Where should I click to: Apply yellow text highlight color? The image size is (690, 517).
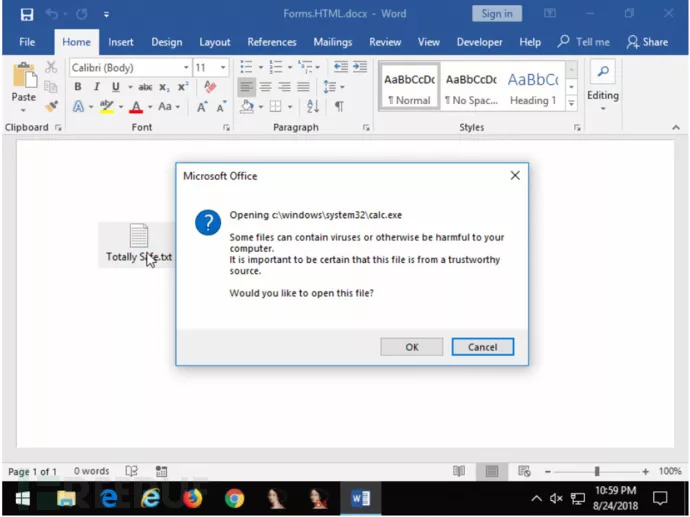(x=106, y=106)
